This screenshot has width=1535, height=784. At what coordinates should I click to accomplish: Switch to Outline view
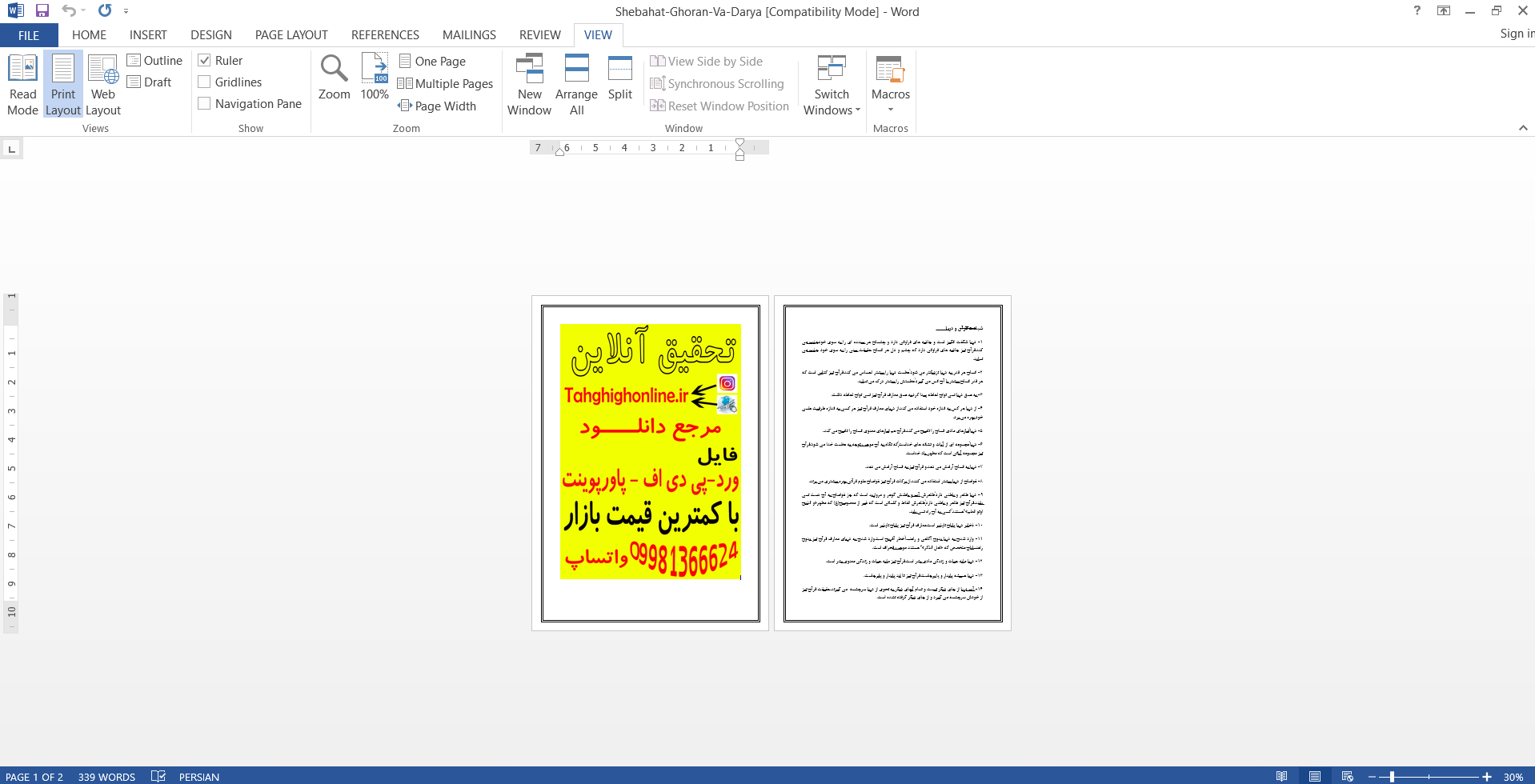(154, 61)
